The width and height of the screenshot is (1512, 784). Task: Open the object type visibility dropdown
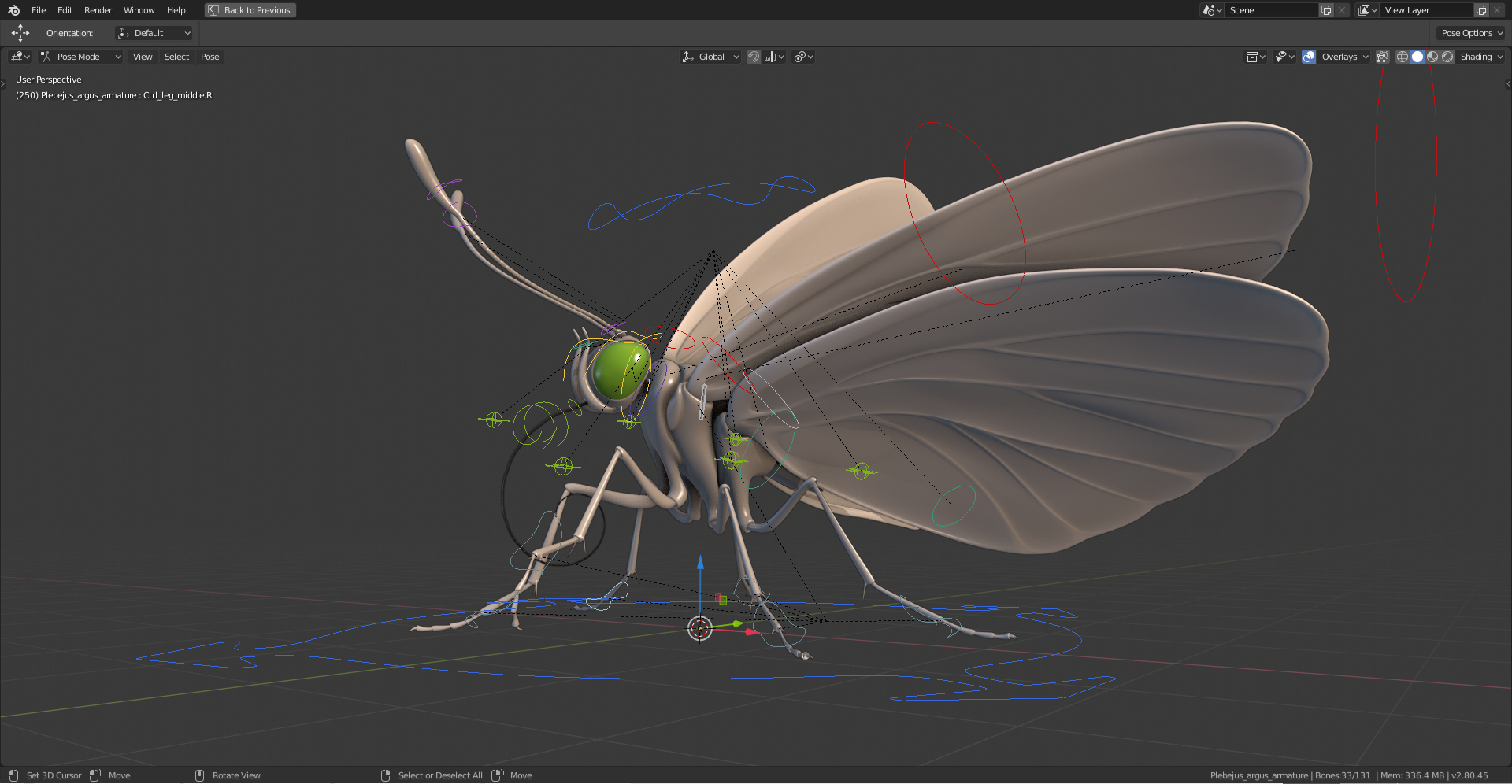coord(1255,57)
